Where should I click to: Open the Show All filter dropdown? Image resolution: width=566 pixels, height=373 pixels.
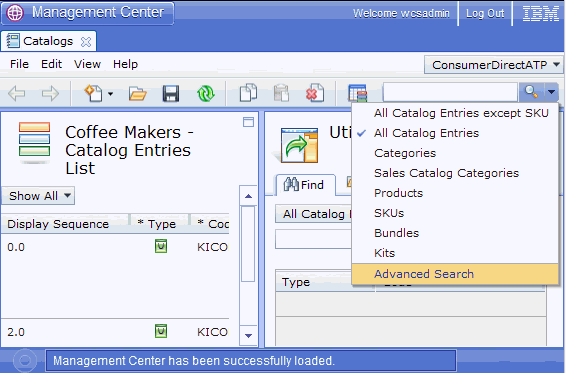(x=38, y=196)
